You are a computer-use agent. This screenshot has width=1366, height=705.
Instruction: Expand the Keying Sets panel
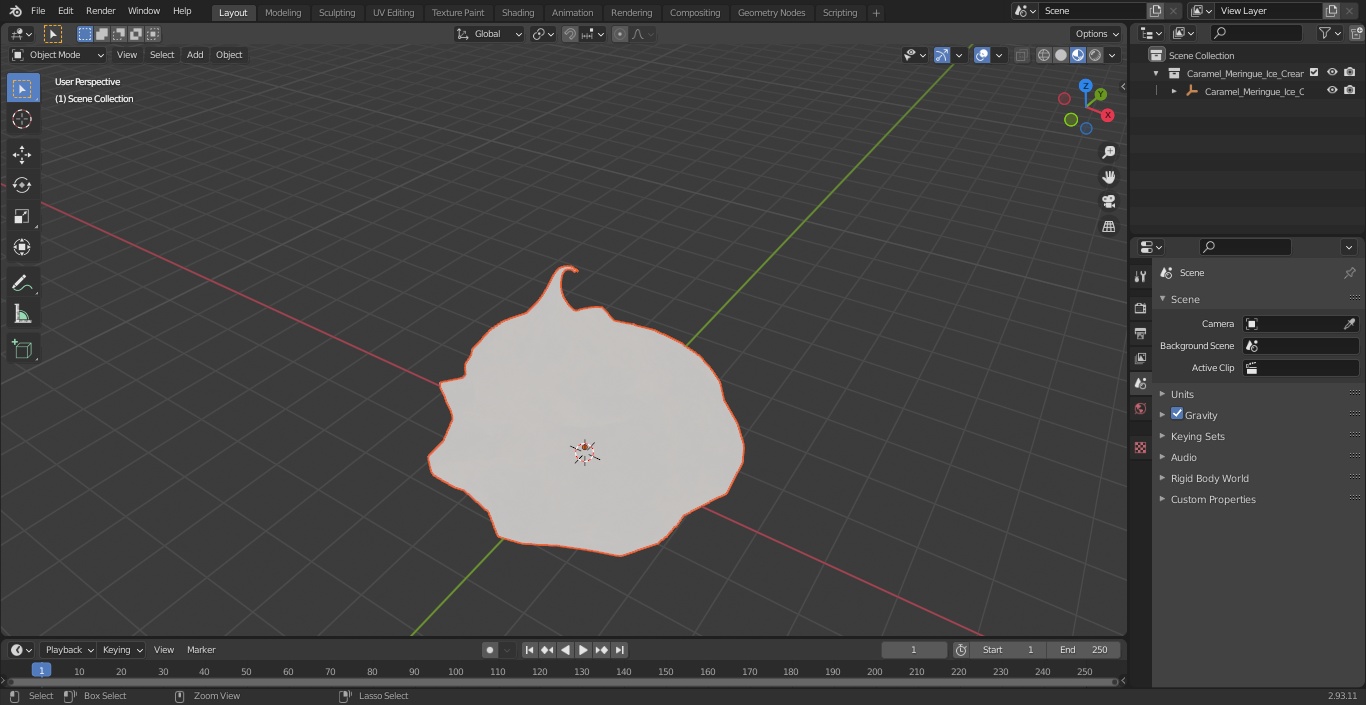point(1198,436)
